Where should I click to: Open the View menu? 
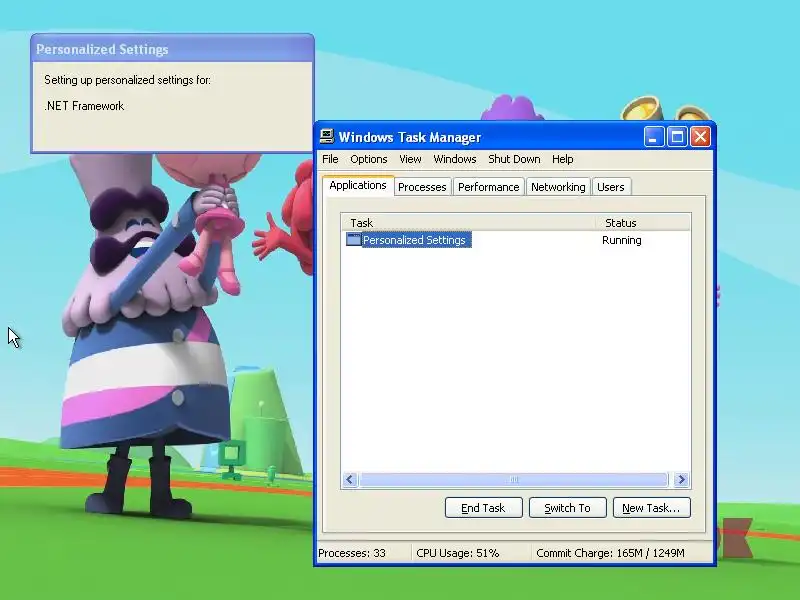(410, 159)
